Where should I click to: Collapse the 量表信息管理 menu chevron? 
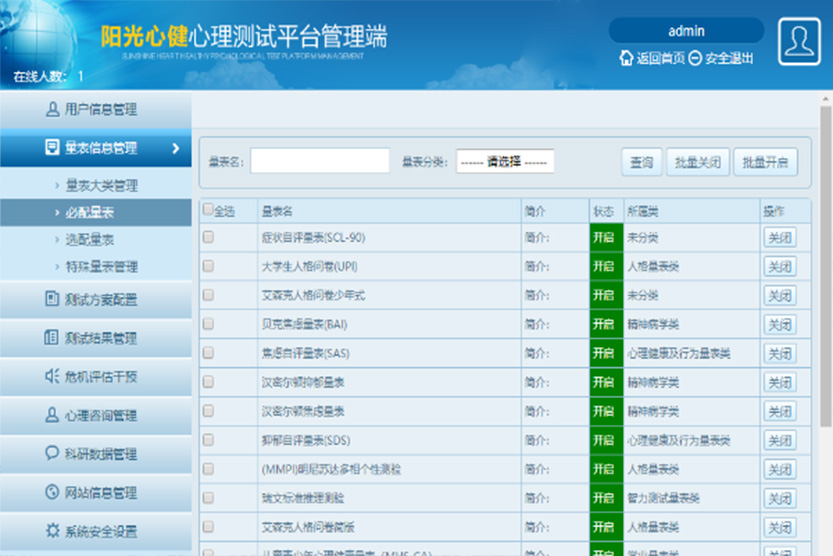(x=176, y=148)
